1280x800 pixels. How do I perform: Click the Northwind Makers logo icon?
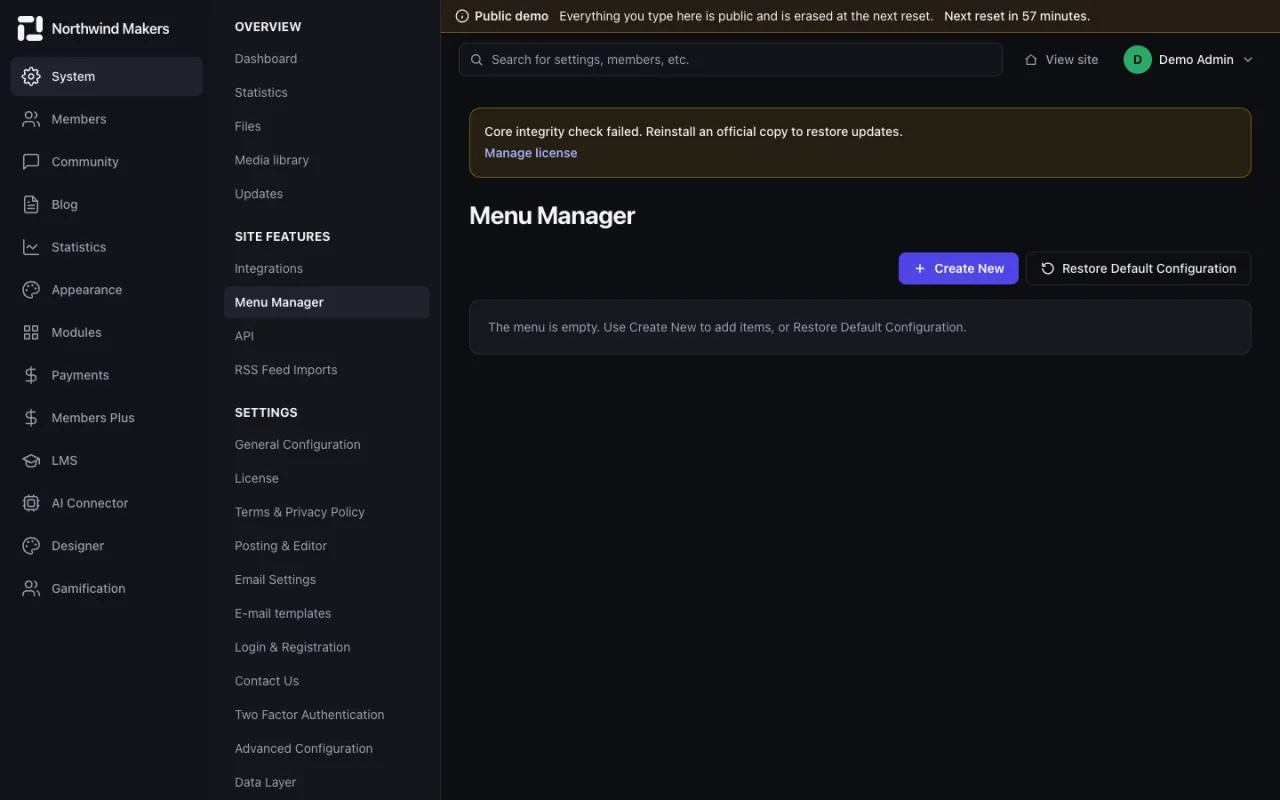point(31,28)
